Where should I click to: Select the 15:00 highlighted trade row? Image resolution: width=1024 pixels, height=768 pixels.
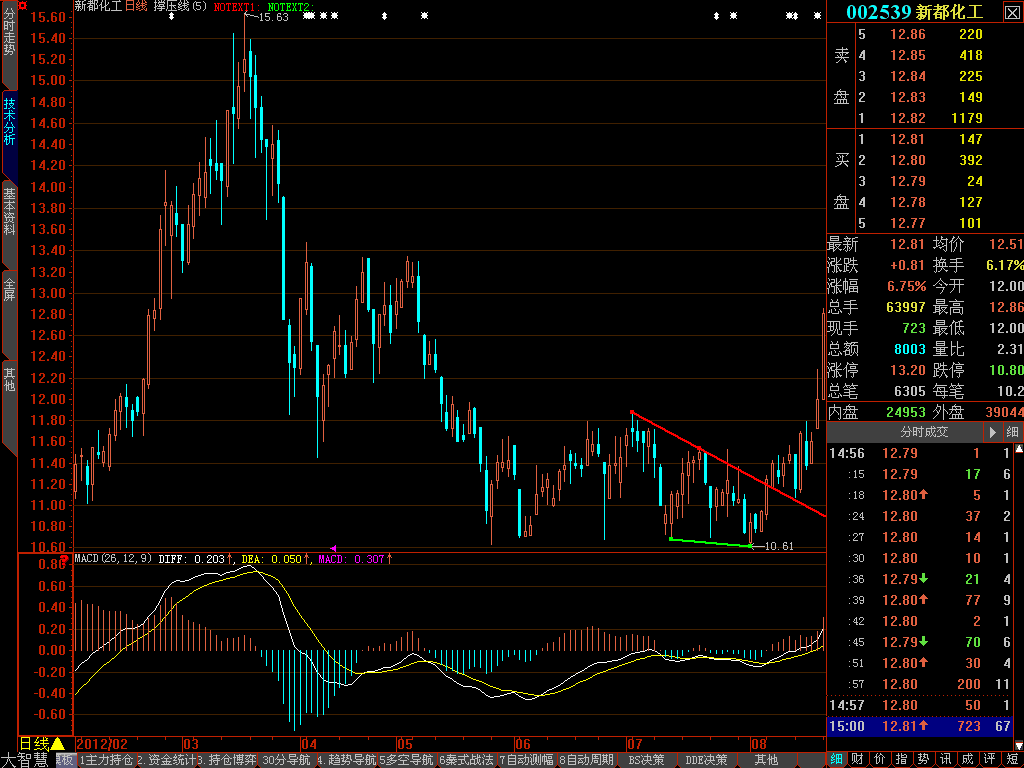[x=921, y=726]
